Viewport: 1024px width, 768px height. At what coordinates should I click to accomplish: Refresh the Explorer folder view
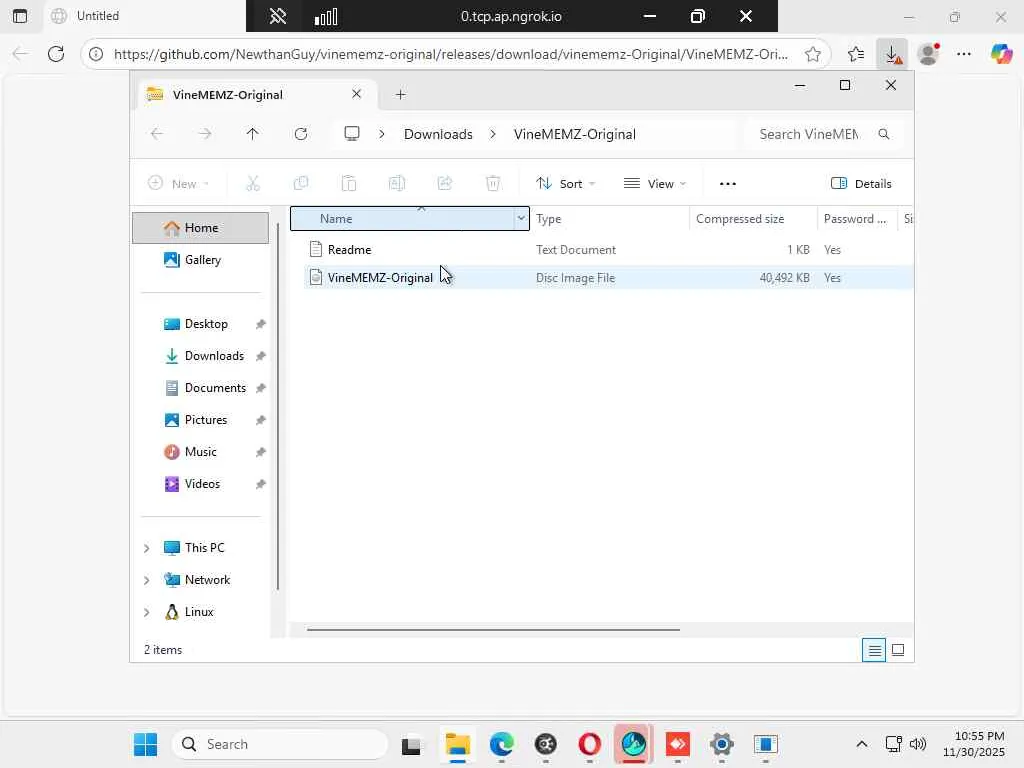click(301, 134)
